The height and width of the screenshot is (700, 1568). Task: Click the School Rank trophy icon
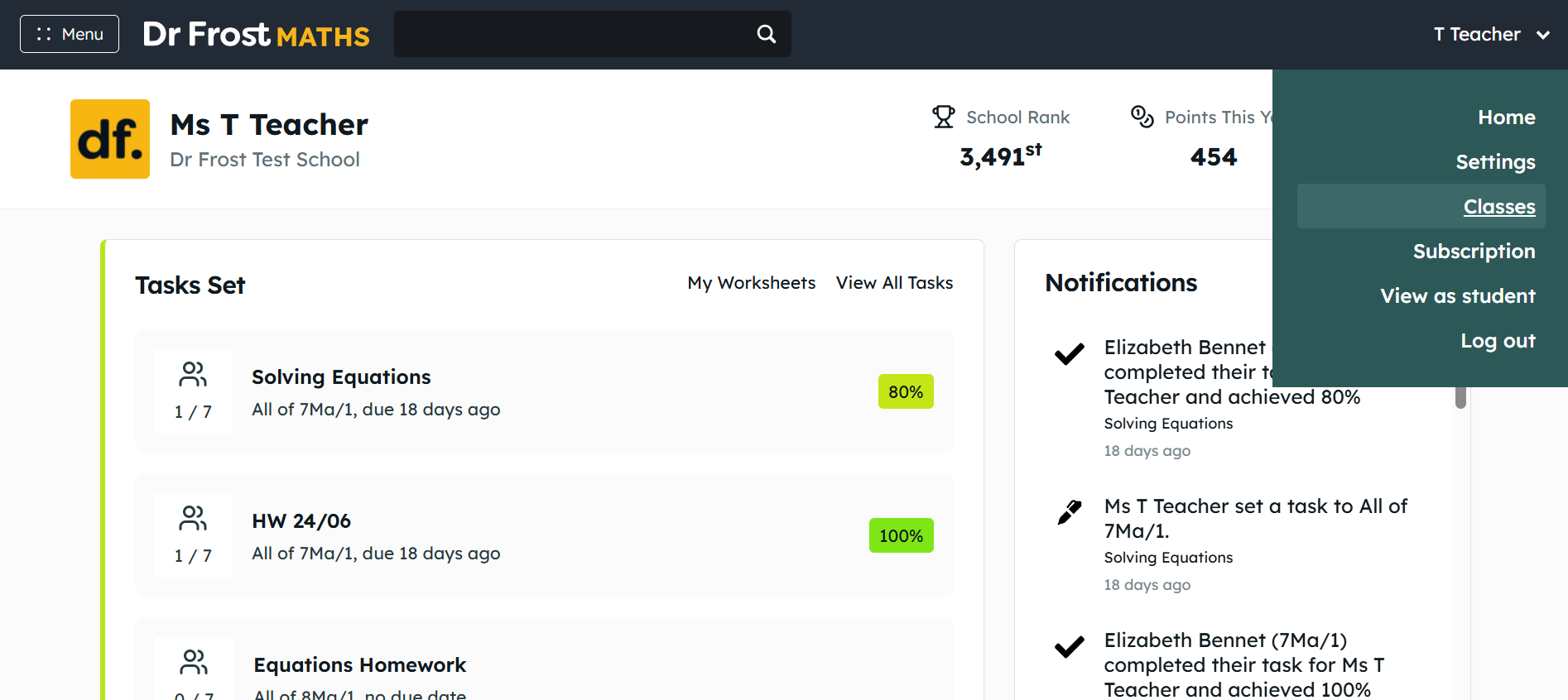(x=944, y=117)
